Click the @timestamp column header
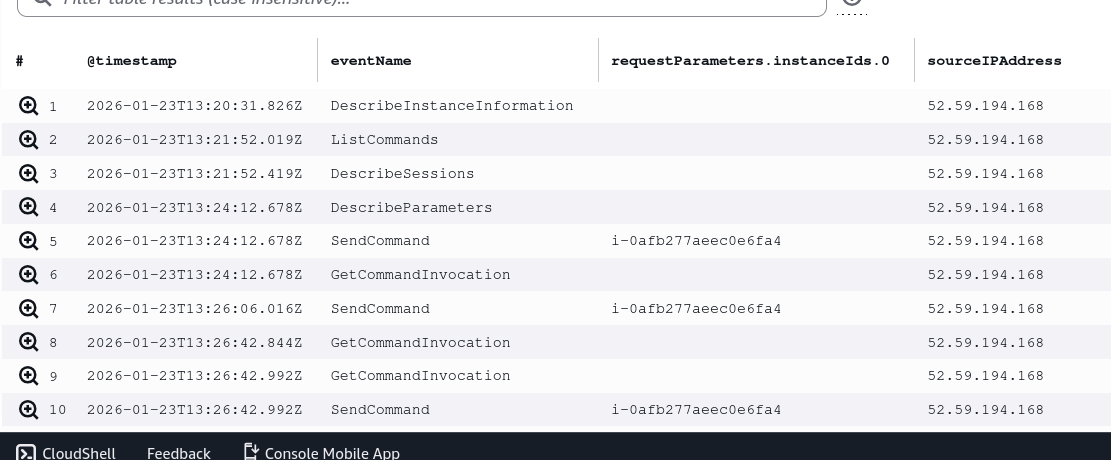Image resolution: width=1111 pixels, height=460 pixels. (131, 61)
